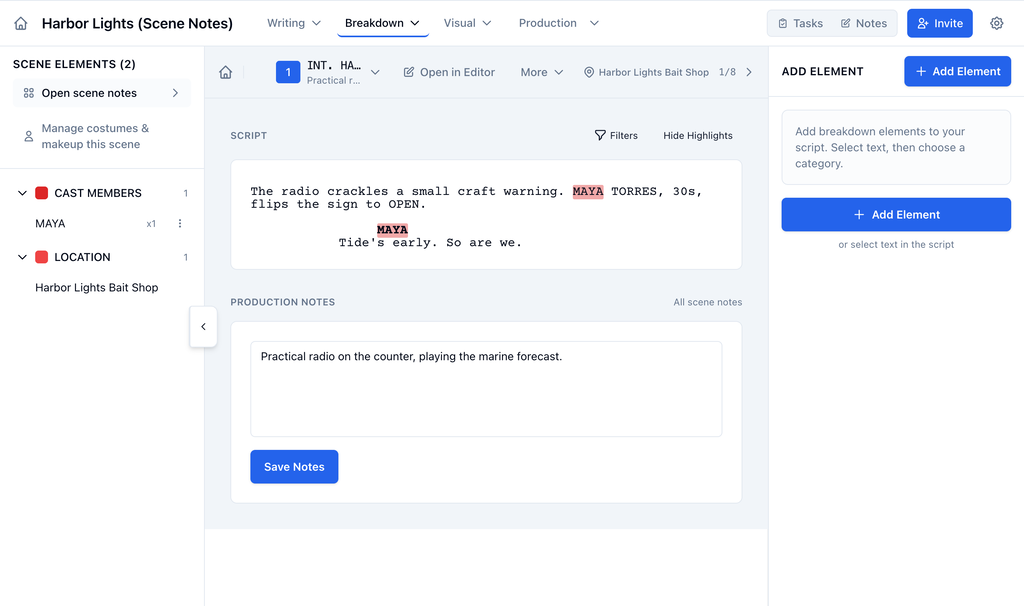Click the dialogue "Tide's early. So are we."
Image resolution: width=1024 pixels, height=606 pixels.
[x=430, y=242]
